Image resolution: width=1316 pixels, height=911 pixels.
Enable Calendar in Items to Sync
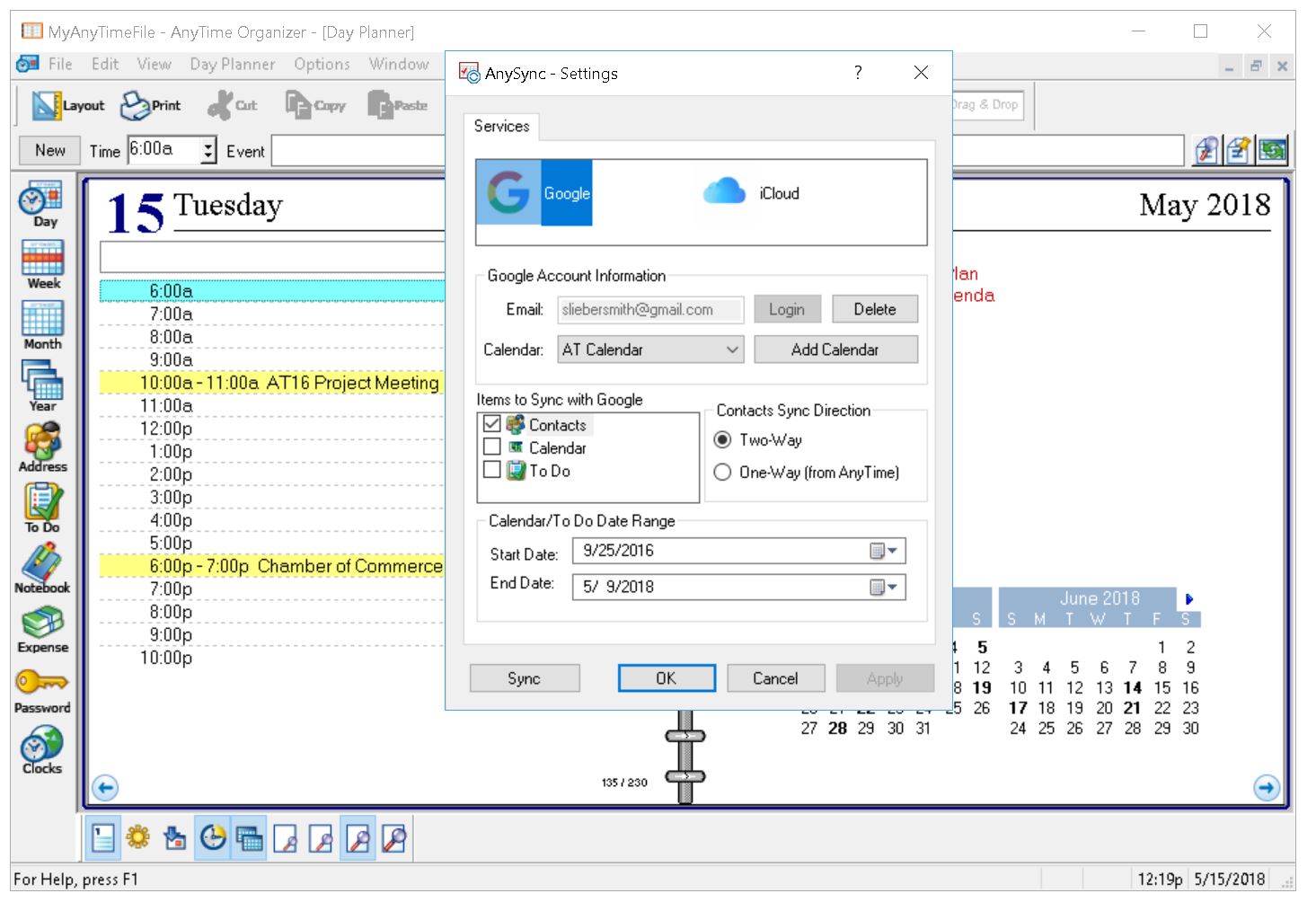tap(492, 446)
